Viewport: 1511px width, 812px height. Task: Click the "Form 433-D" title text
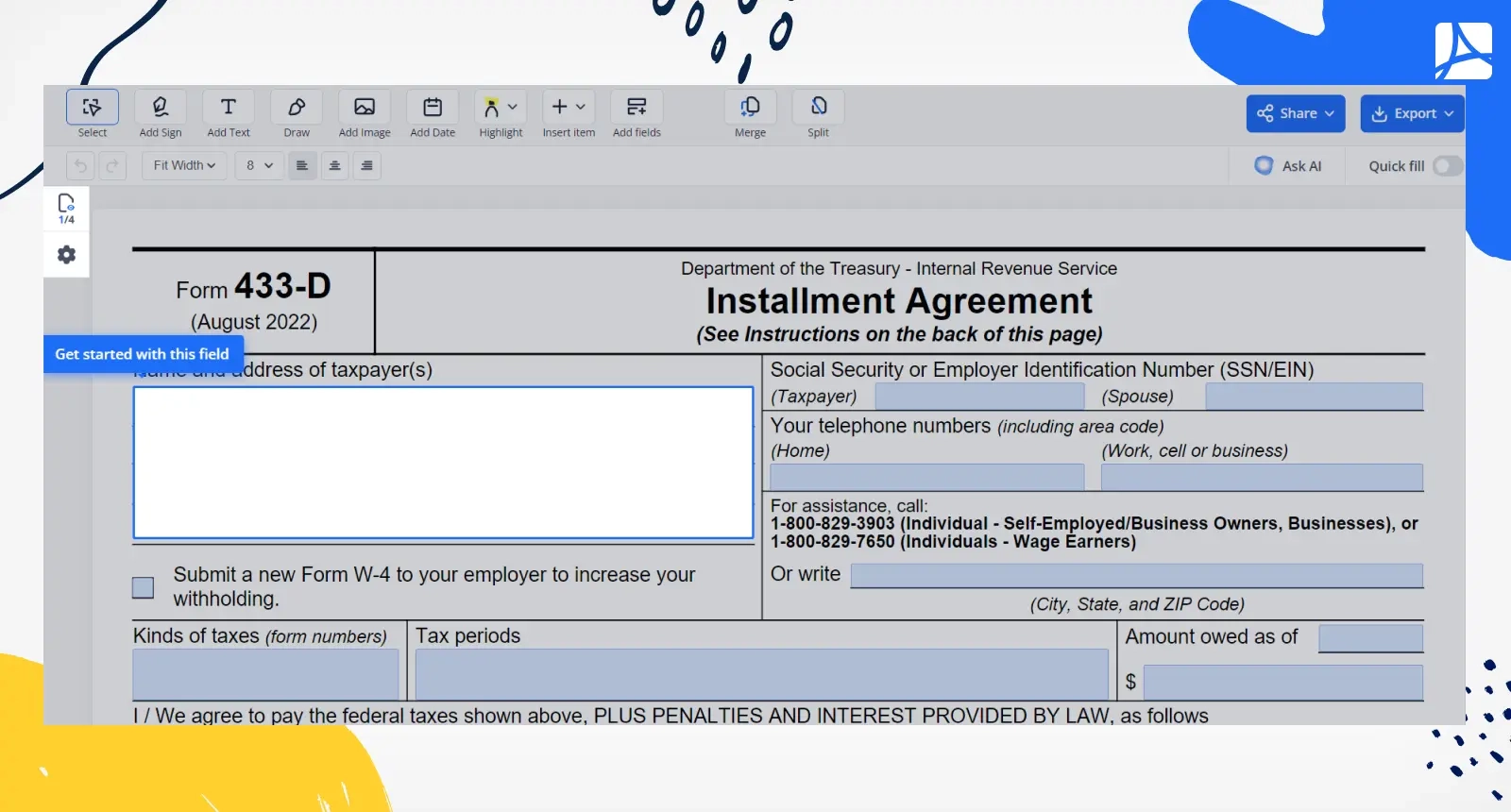coord(254,286)
